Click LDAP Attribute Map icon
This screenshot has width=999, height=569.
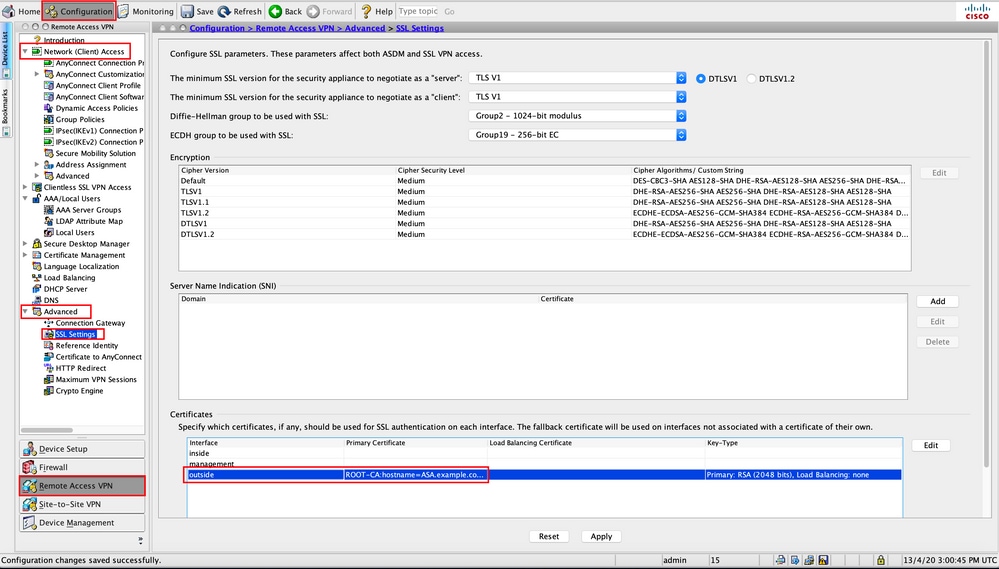[48, 221]
